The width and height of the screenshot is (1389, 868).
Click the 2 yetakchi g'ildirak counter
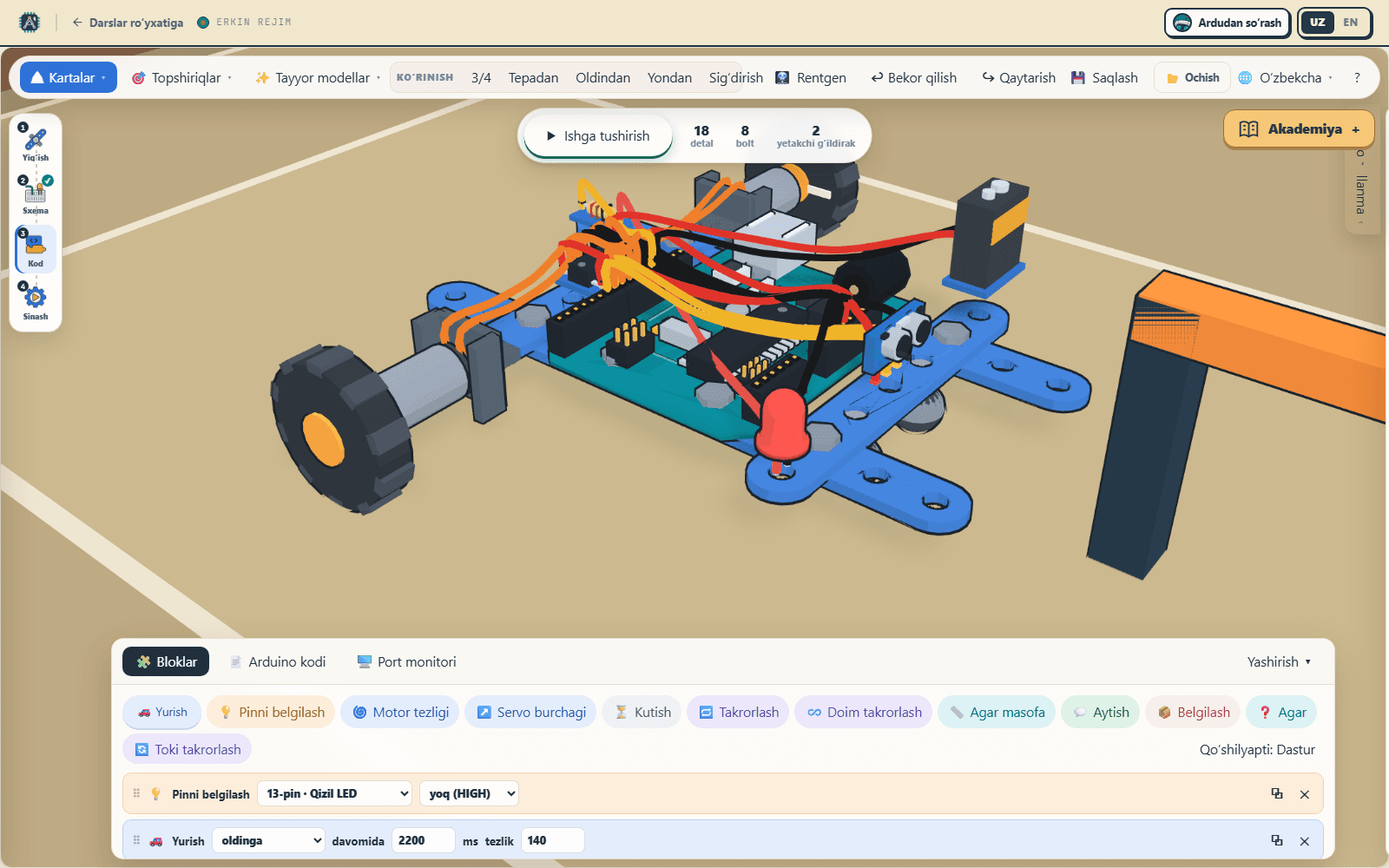pos(815,135)
